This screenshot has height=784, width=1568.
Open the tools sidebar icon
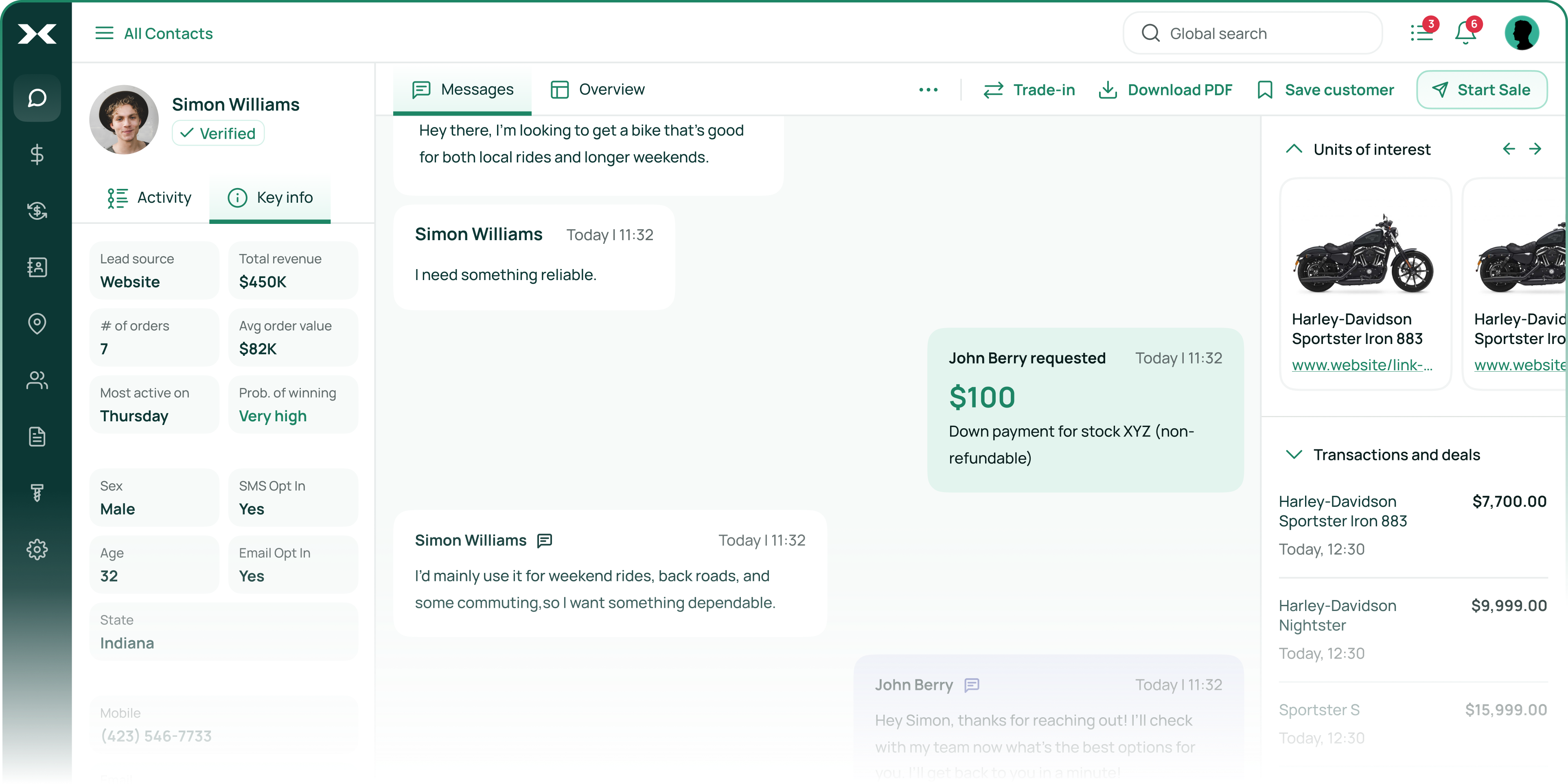(37, 493)
